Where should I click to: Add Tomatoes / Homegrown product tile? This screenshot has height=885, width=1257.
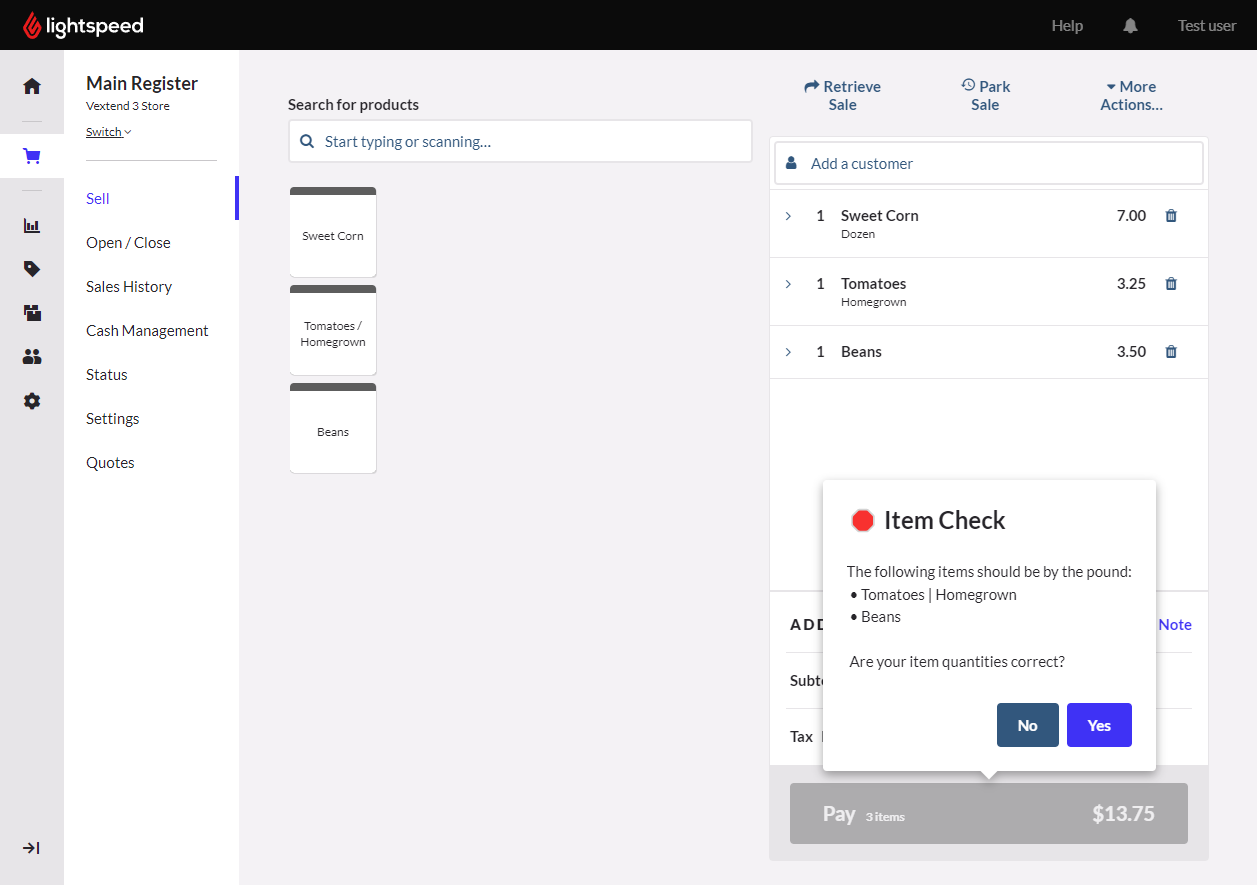point(333,334)
